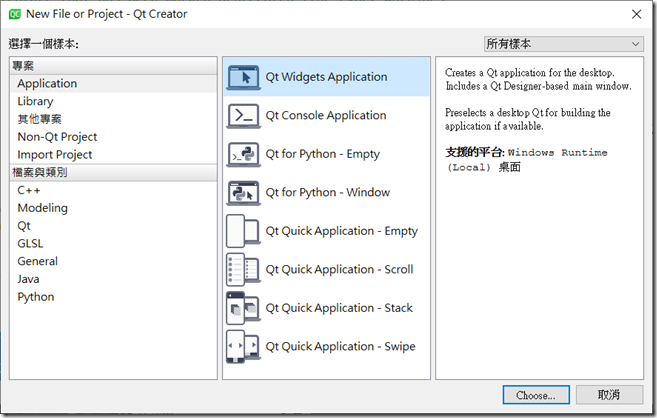
Task: Pick the Qt Quick Application - Swipe icon
Action: [x=243, y=347]
